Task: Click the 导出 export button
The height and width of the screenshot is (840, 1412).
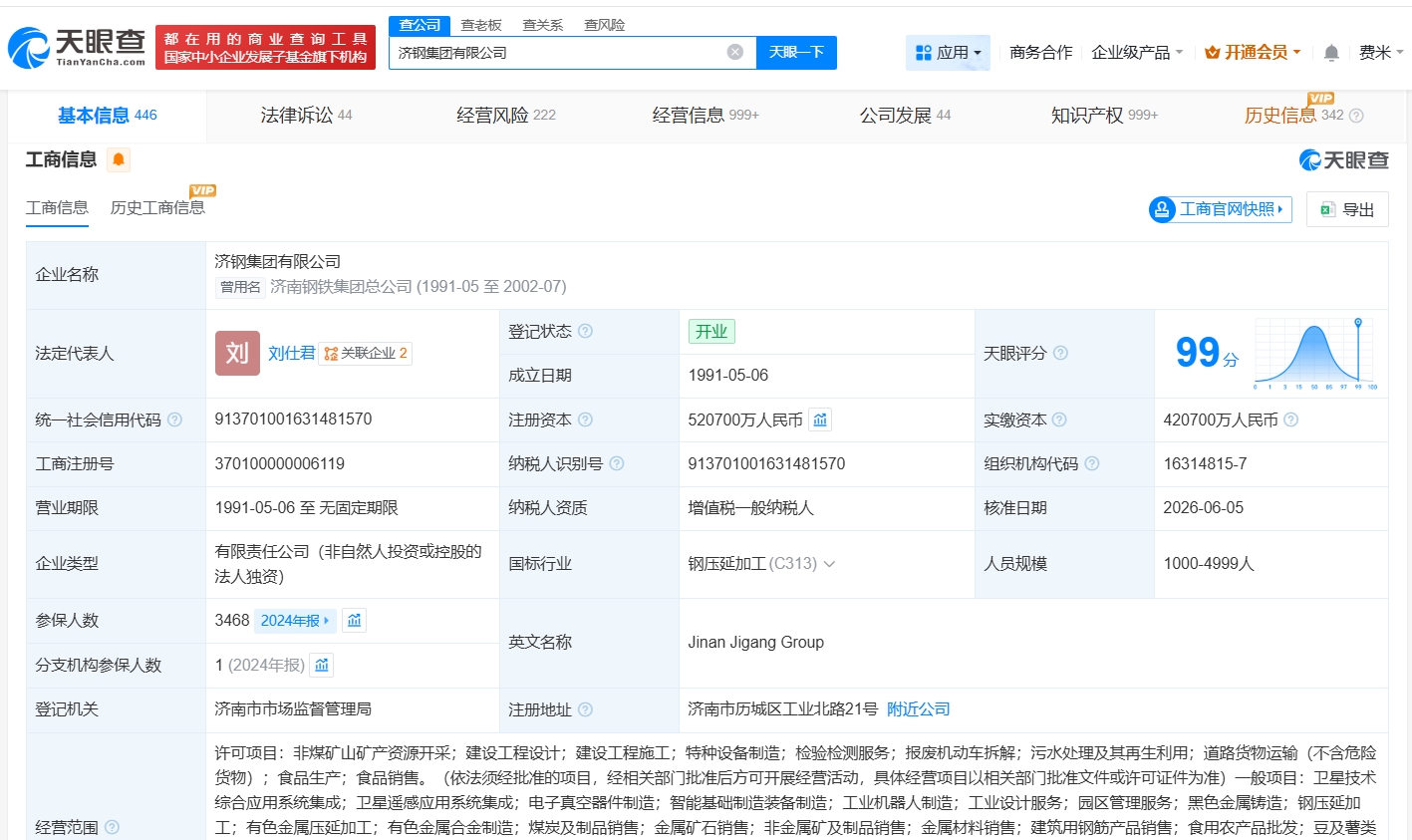Action: tap(1347, 209)
